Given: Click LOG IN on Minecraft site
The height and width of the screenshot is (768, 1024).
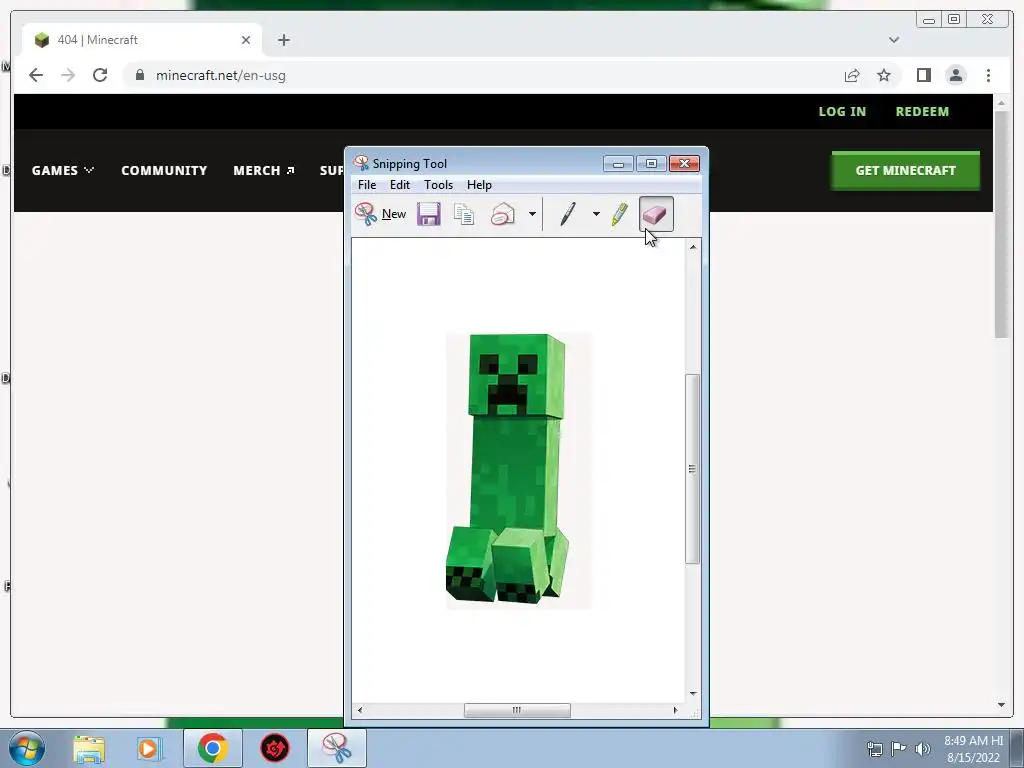Looking at the screenshot, I should (842, 112).
